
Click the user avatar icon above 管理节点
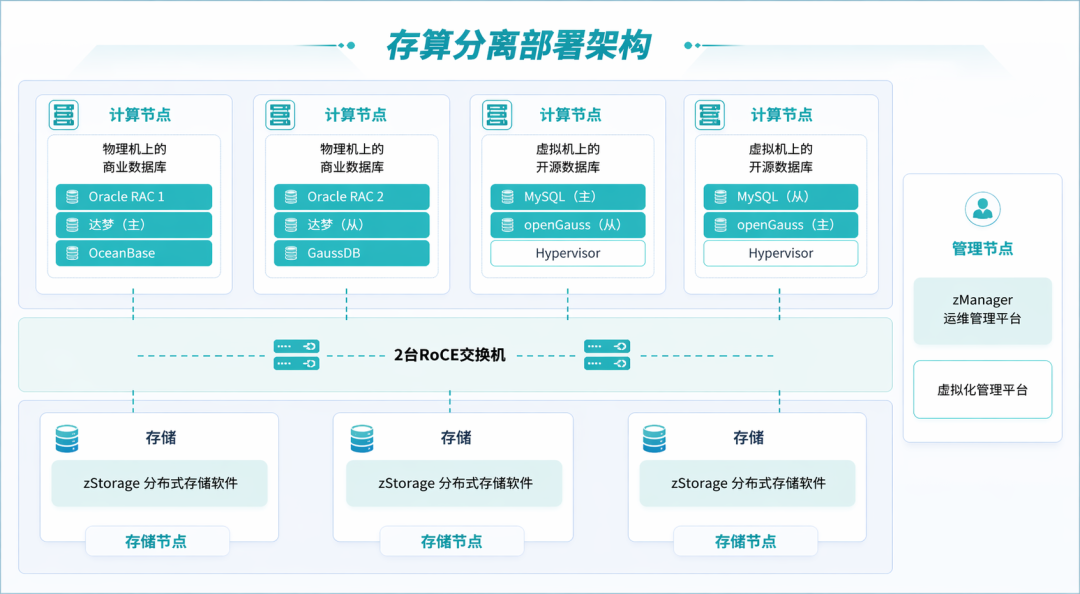tap(982, 209)
